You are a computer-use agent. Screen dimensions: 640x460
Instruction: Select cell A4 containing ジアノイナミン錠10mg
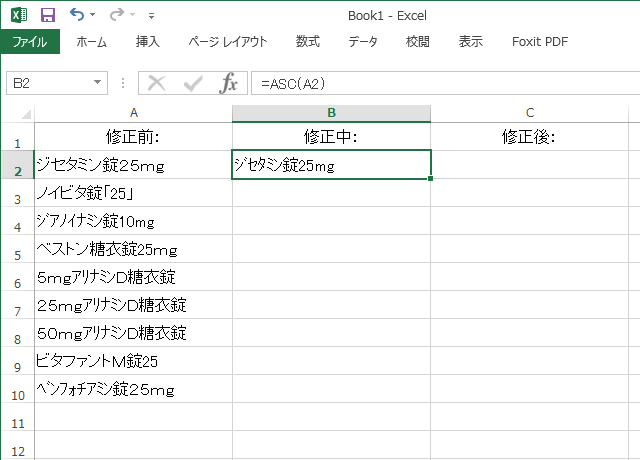click(x=133, y=221)
